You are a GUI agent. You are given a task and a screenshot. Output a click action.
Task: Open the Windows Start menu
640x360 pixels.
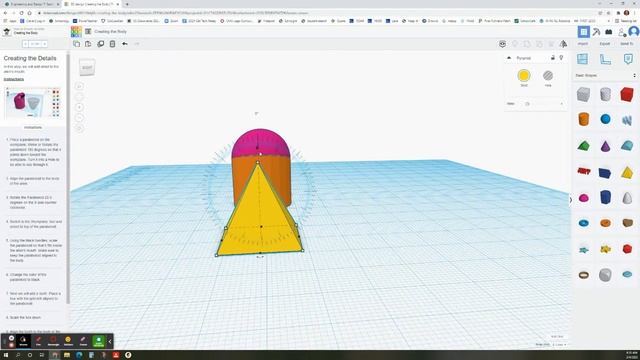point(6,355)
